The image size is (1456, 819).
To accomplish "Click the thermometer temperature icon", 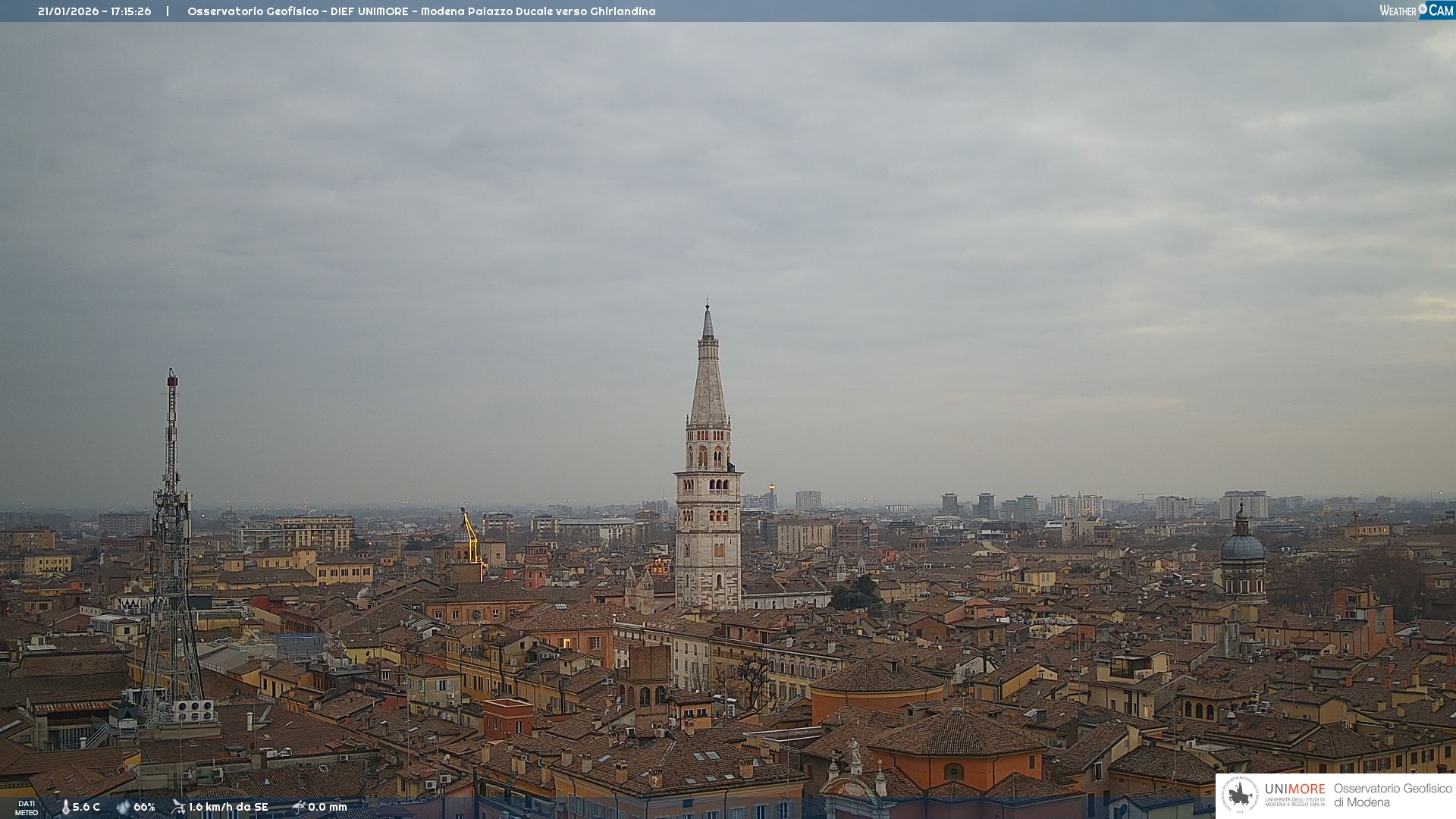I will 65,807.
